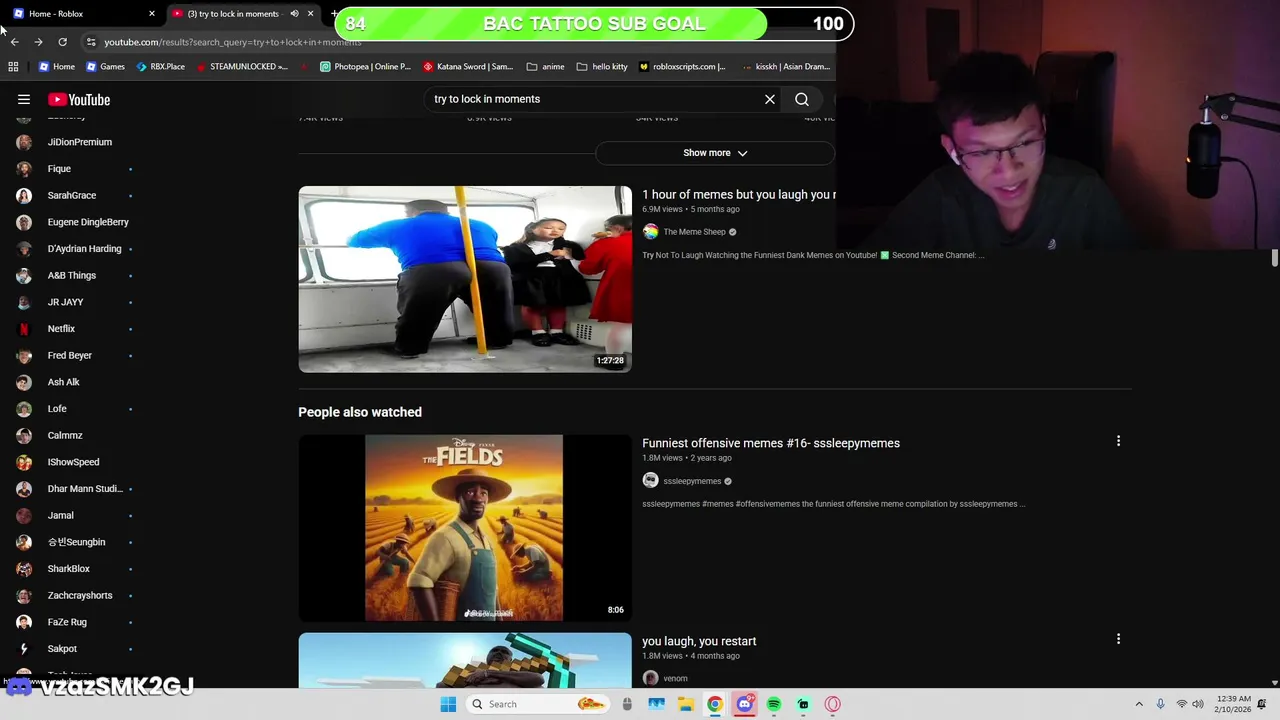This screenshot has width=1280, height=720.
Task: Go back with the browser arrow
Action: 14,42
